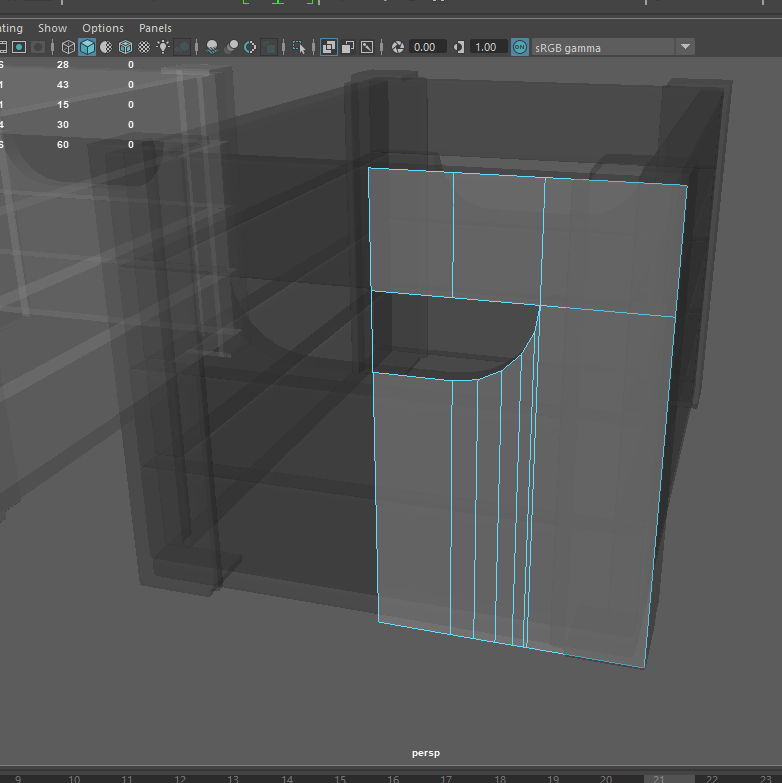Enable screen space ambient occlusion
Viewport: 782px width, 783px height.
point(212,47)
